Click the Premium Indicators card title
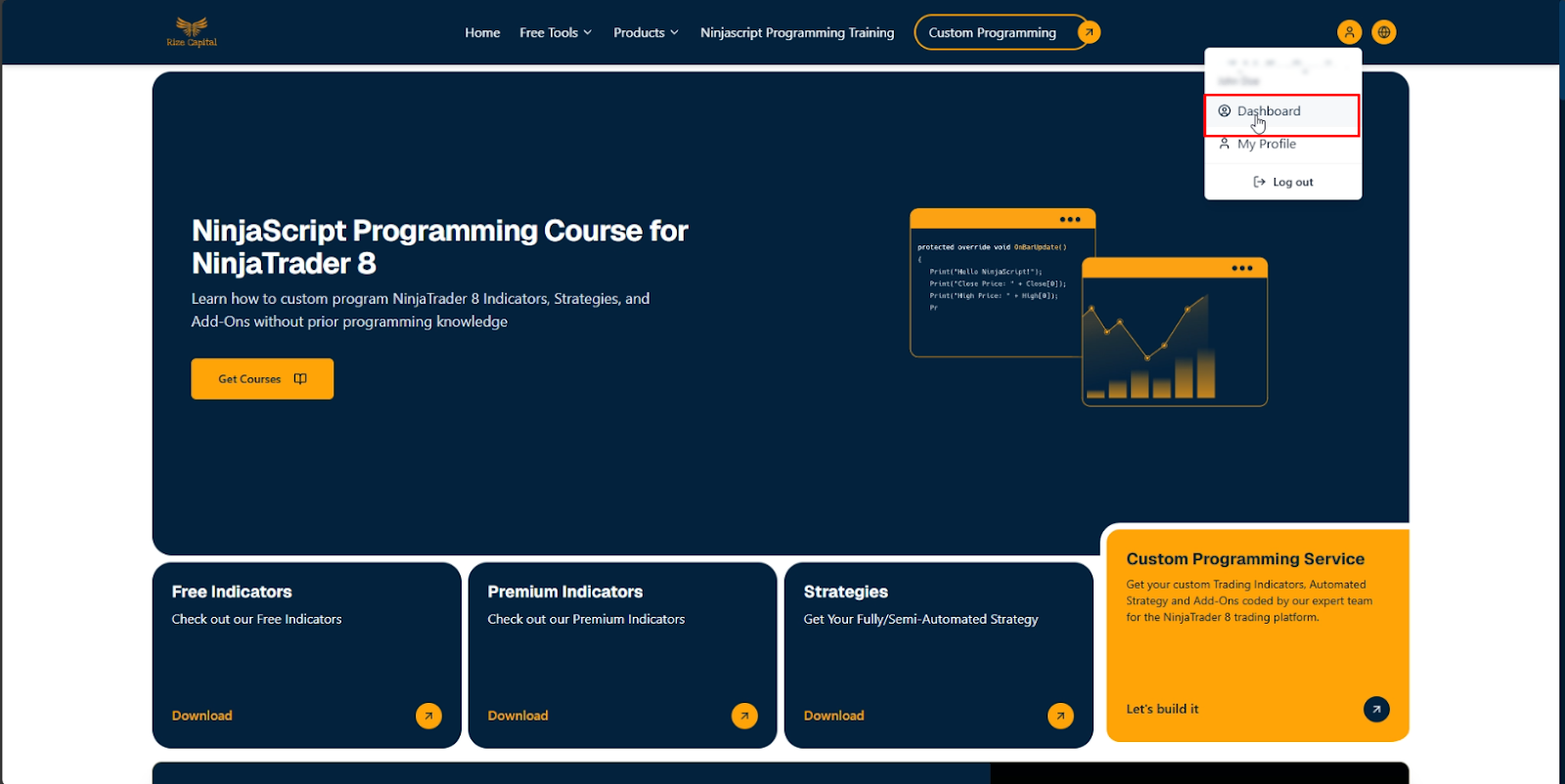The height and width of the screenshot is (784, 1565). tap(565, 591)
